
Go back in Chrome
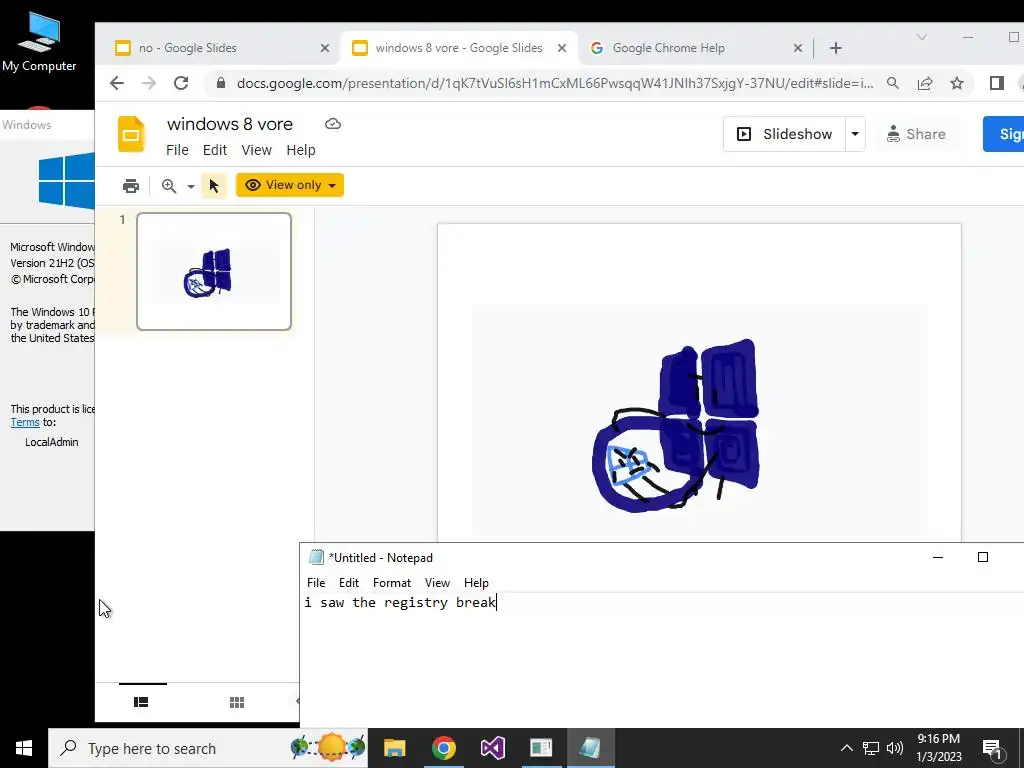[x=117, y=83]
